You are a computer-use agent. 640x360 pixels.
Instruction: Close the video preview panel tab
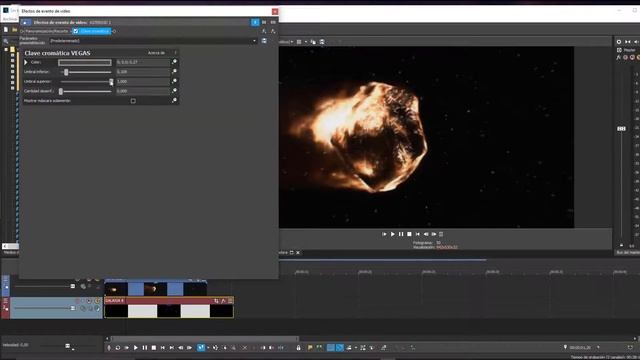coord(298,253)
